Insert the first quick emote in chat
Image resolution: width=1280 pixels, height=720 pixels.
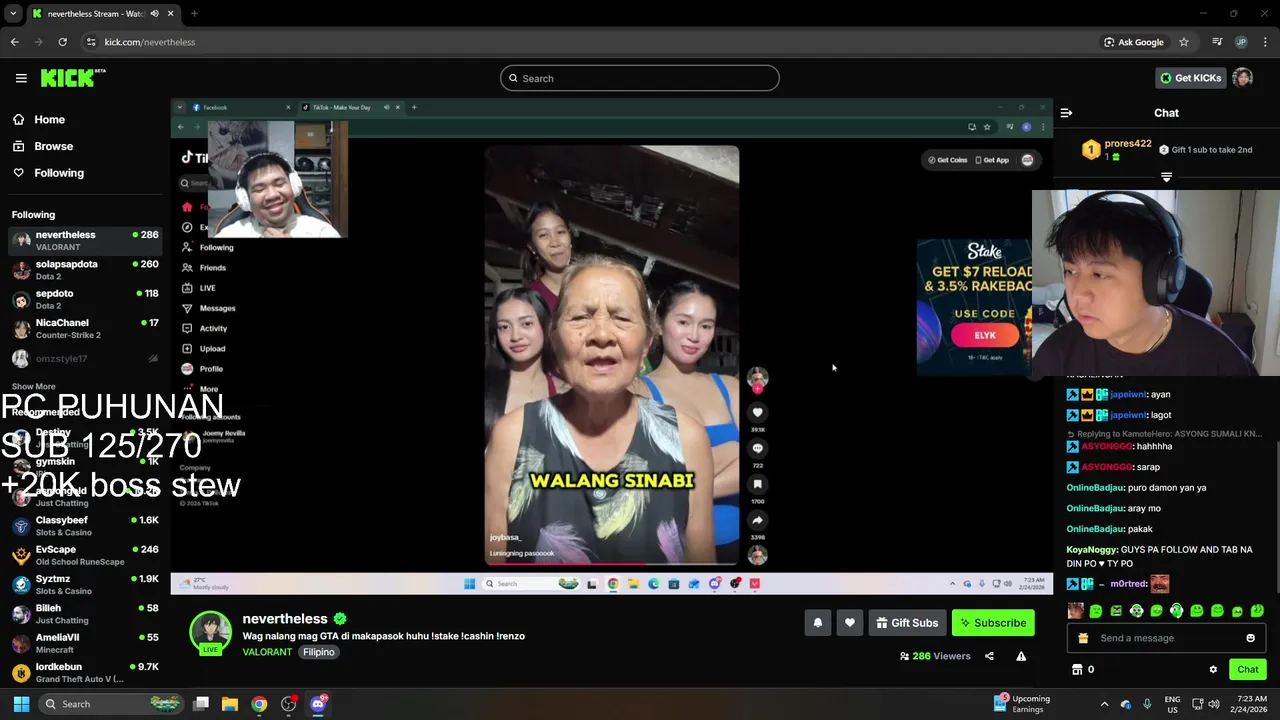pos(1075,611)
